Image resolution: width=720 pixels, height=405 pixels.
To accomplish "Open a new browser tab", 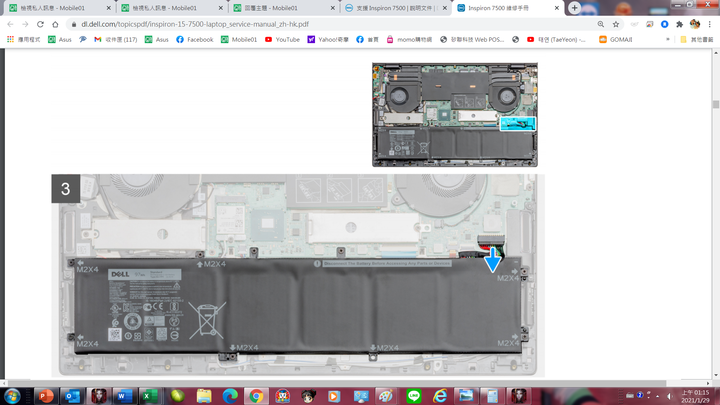I will click(x=574, y=8).
